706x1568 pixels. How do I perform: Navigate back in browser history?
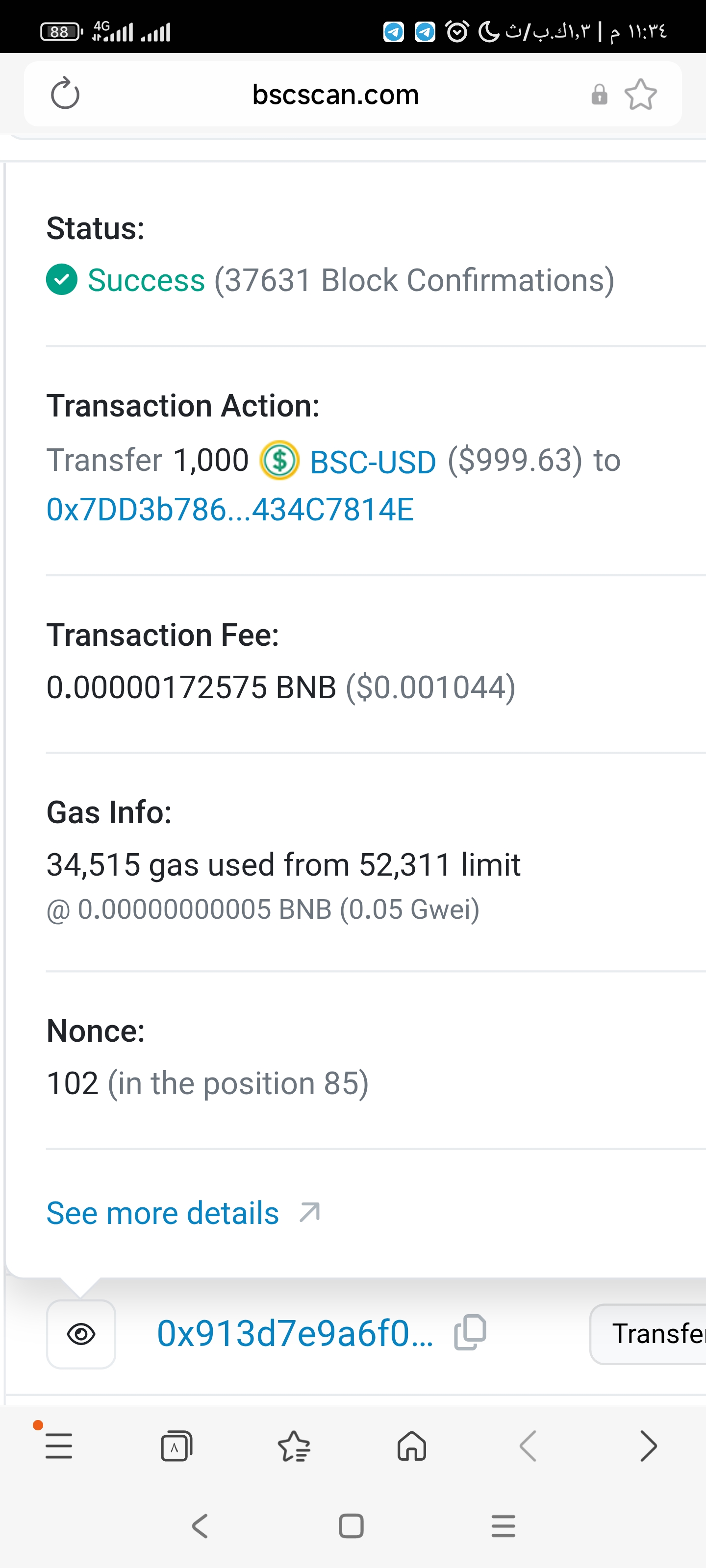pos(528,1445)
